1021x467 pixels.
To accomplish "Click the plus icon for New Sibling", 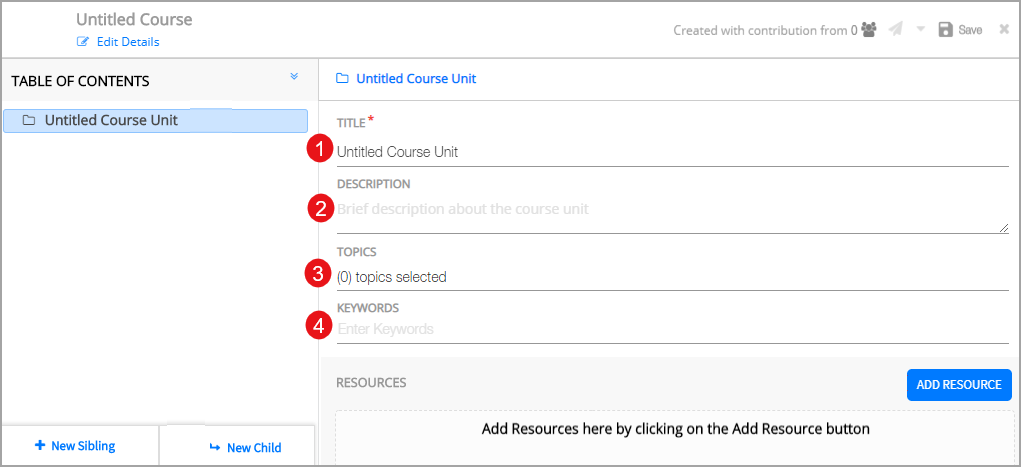I will pyautogui.click(x=39, y=446).
